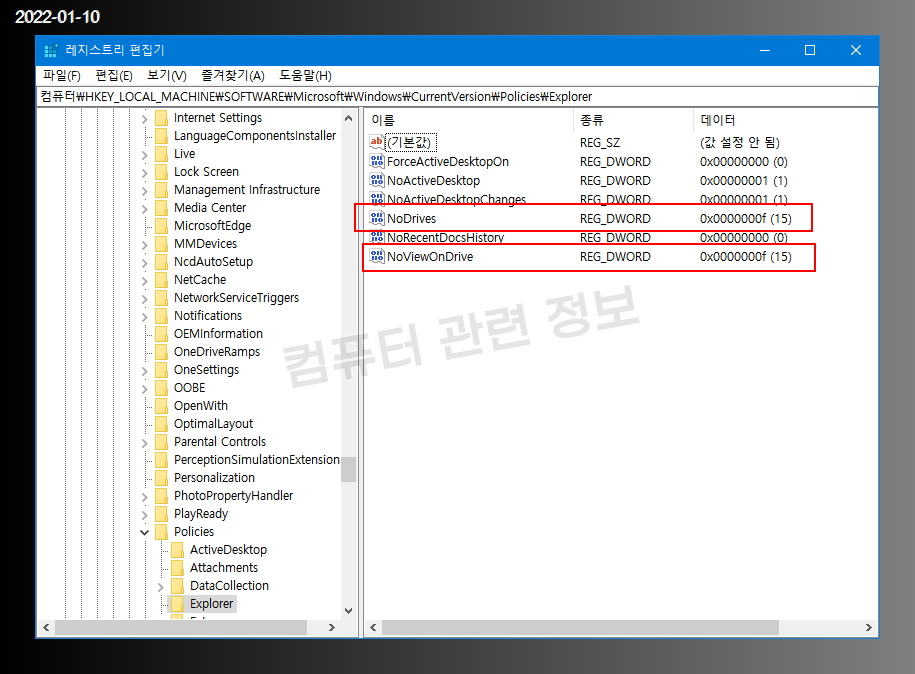Open the 편집(E) menu
This screenshot has height=674, width=915.
pos(114,76)
